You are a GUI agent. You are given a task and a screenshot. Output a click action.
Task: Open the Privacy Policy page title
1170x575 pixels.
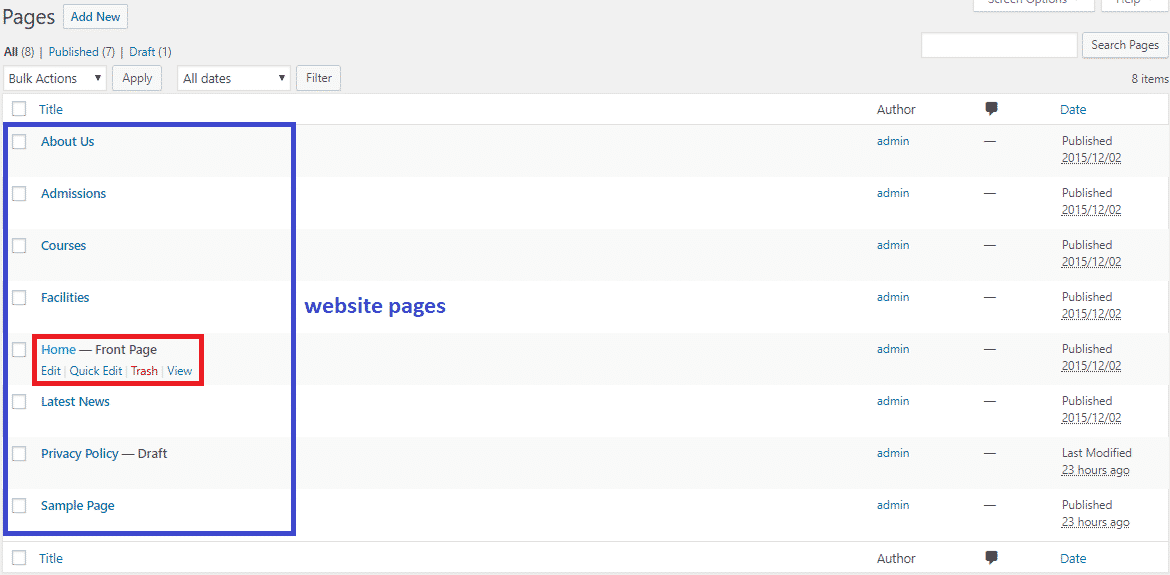click(80, 453)
